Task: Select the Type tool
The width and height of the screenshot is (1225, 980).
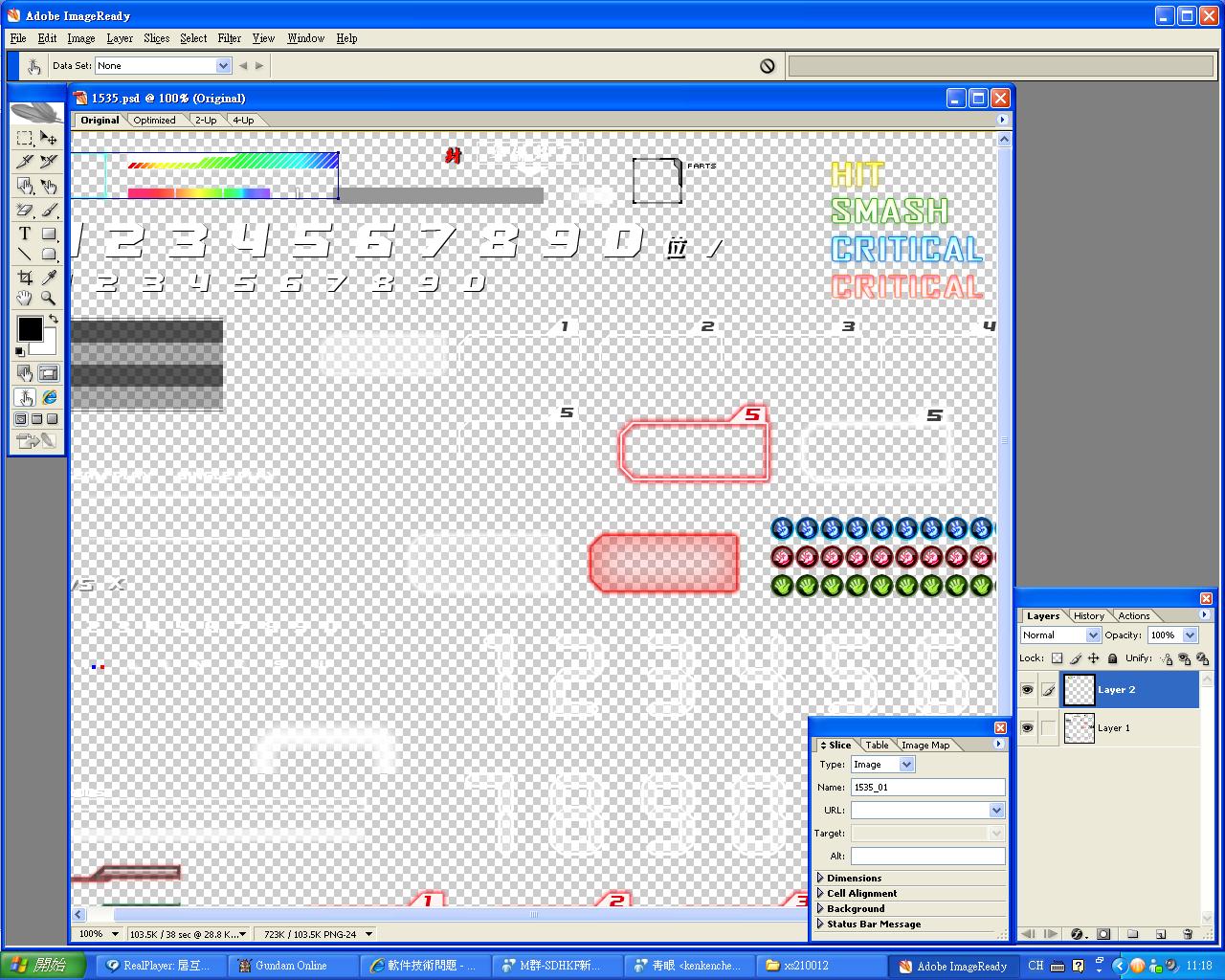Action: pyautogui.click(x=25, y=233)
